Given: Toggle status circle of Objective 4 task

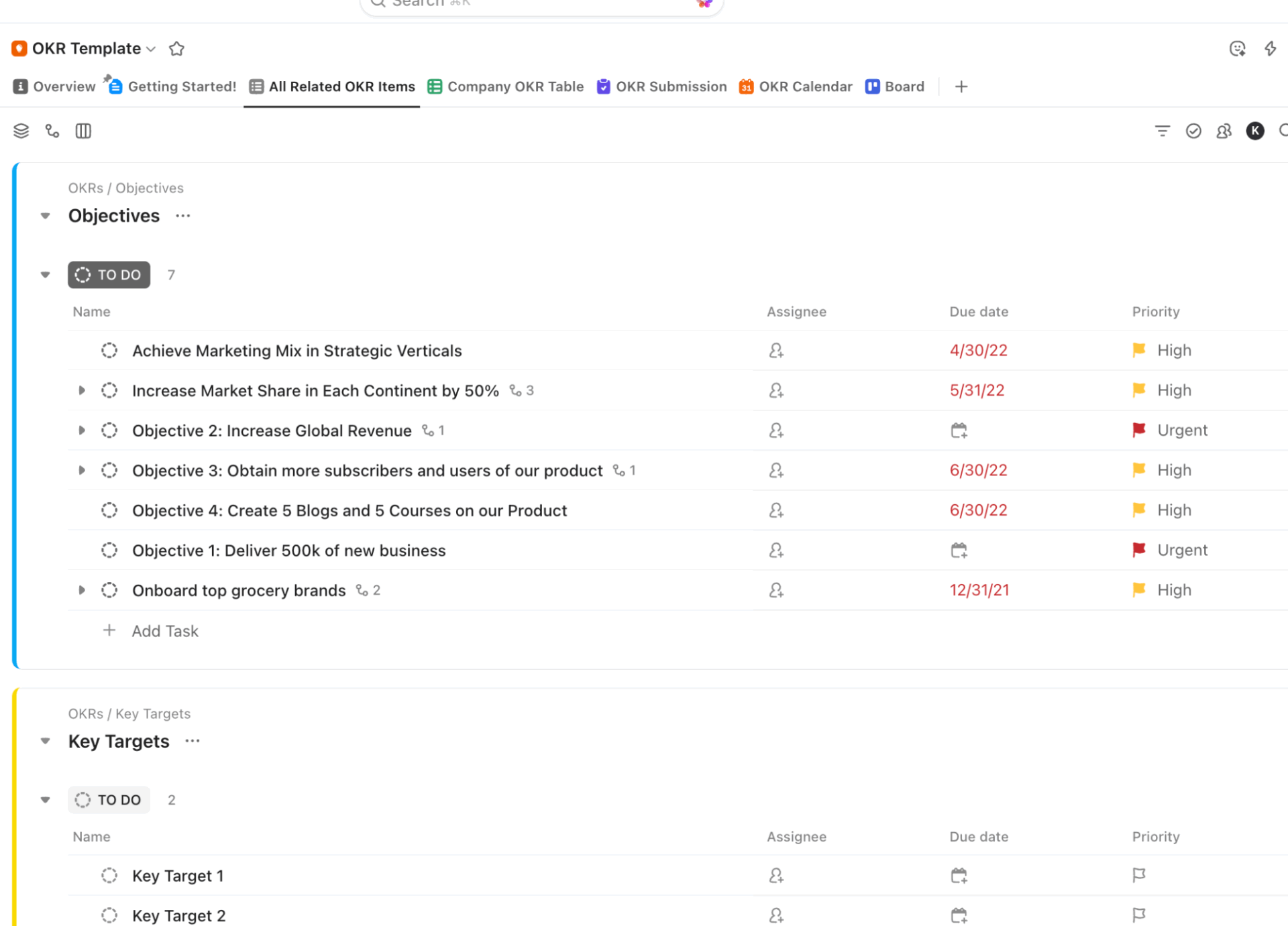Looking at the screenshot, I should pos(109,510).
